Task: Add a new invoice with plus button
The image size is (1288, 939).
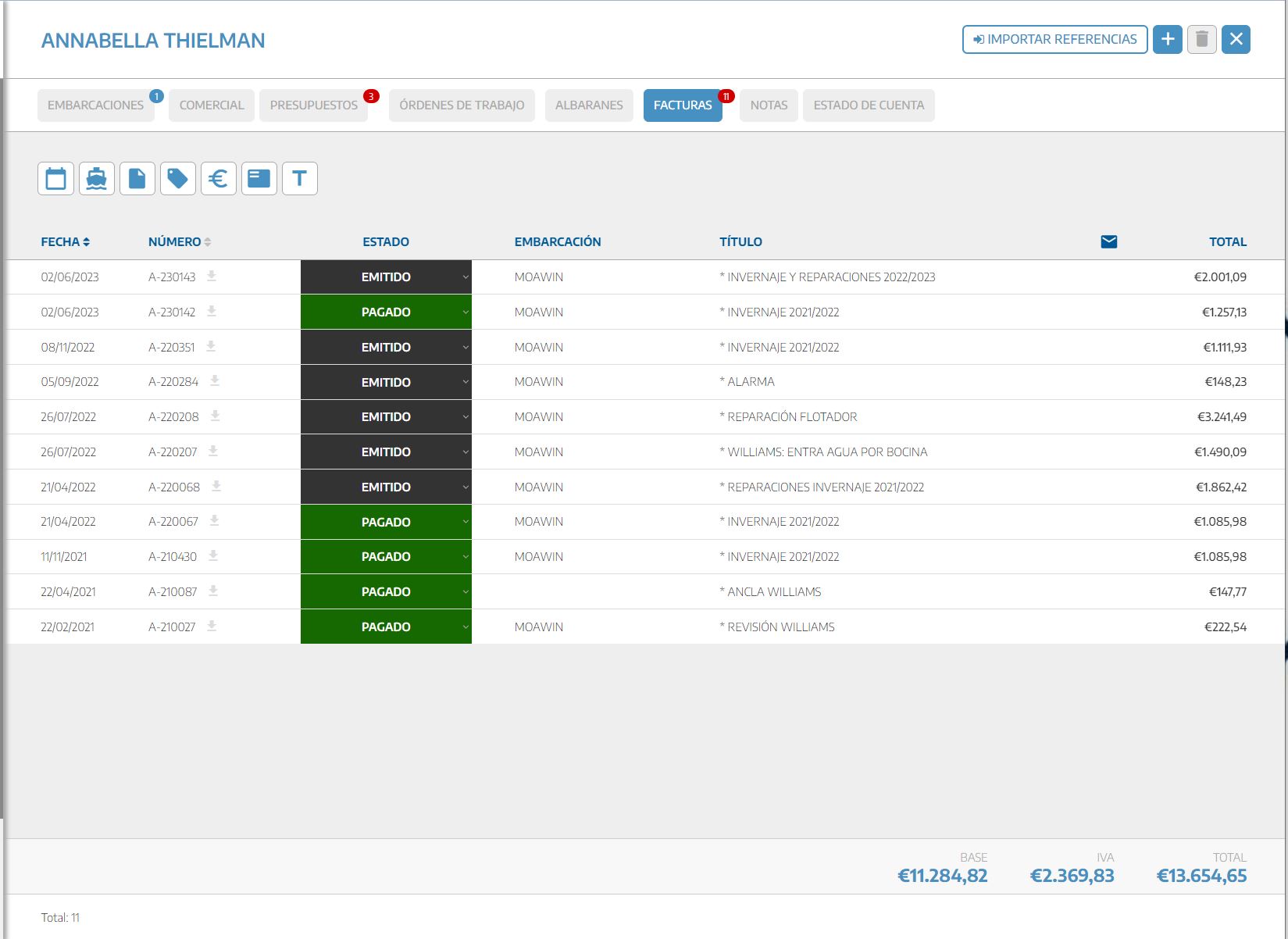Action: tap(1167, 39)
